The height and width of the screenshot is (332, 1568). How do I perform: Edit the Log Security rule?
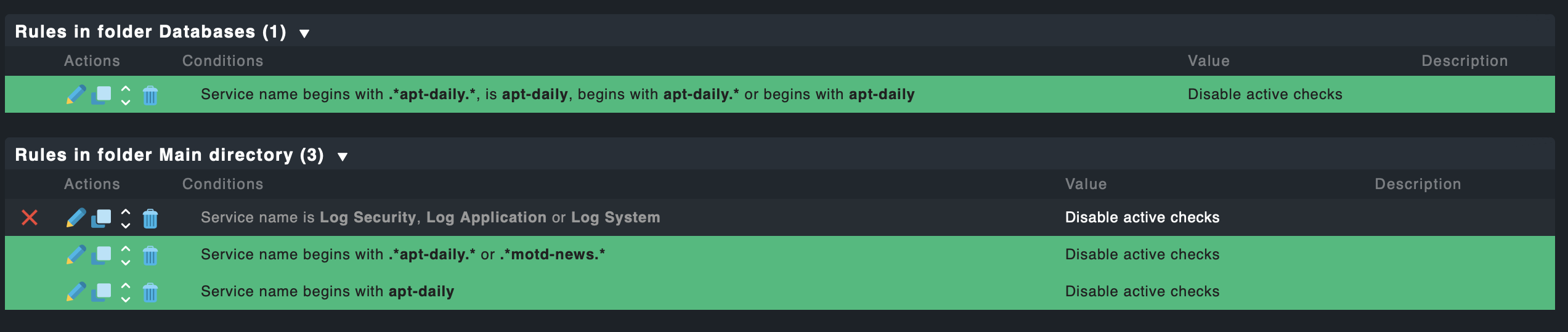tap(76, 217)
